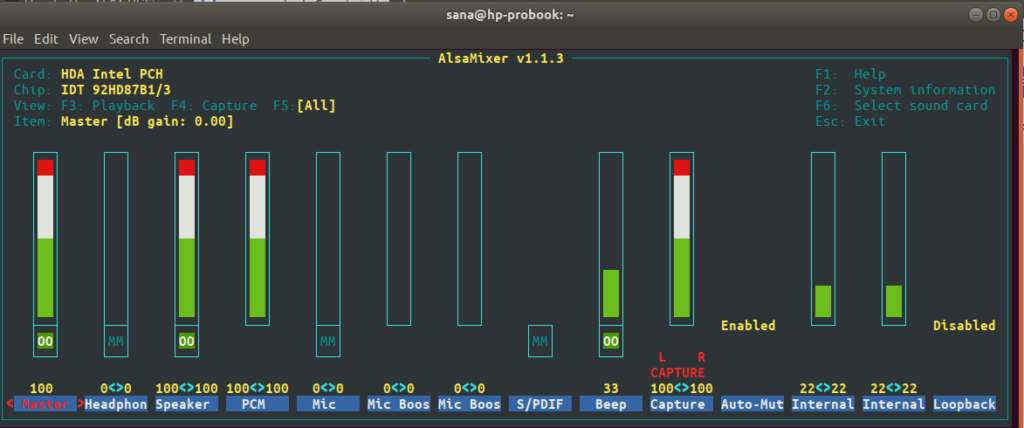
Task: Open the Search menu
Action: pyautogui.click(x=129, y=39)
